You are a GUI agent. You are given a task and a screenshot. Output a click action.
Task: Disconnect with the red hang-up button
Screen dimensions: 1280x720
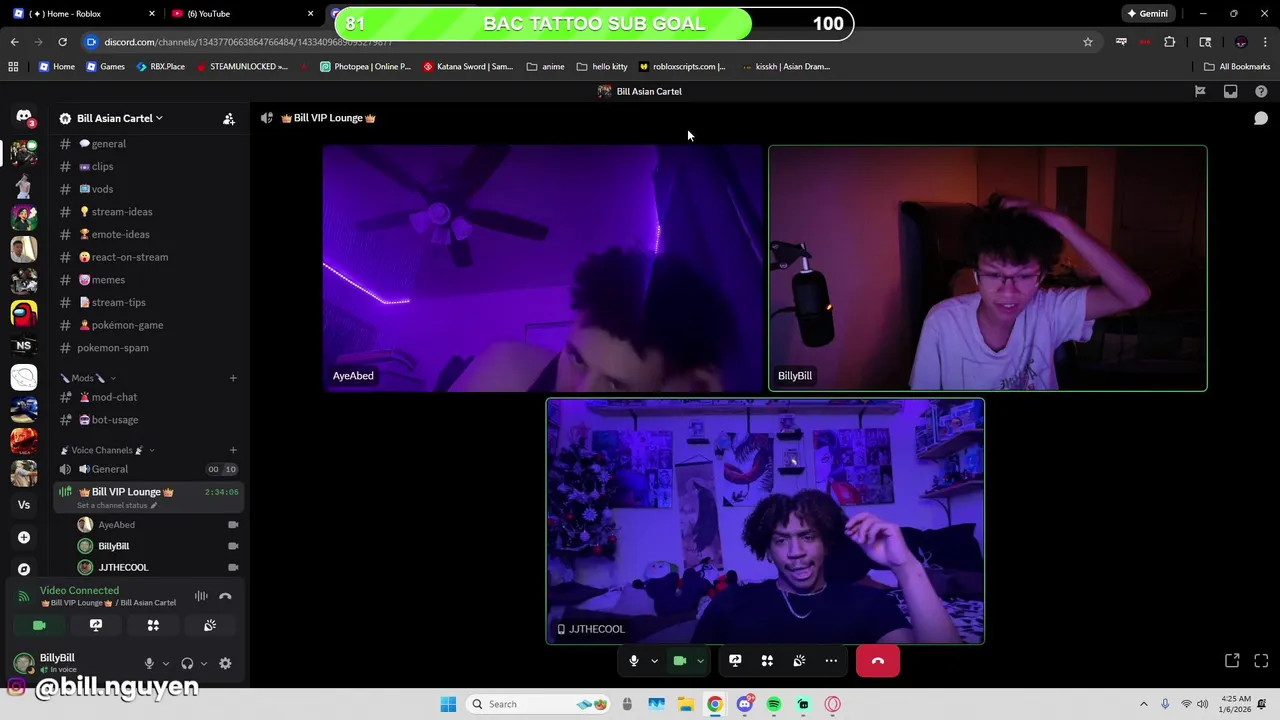[x=878, y=661]
